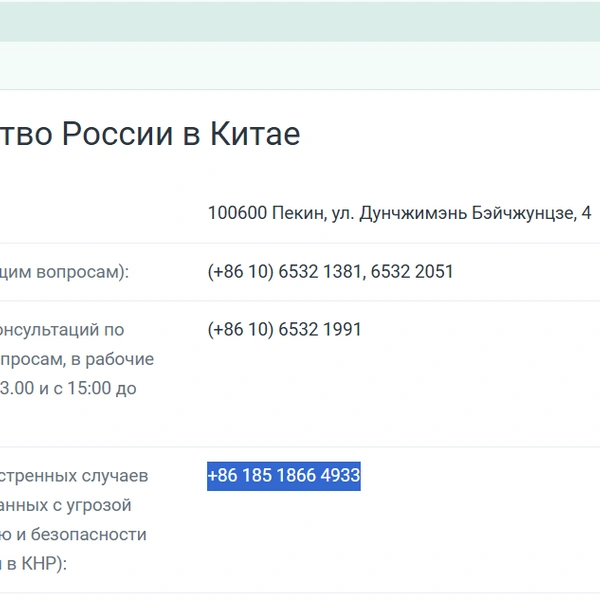Viewport: 600px width, 600px height.
Task: Click the light mint band below the banner
Action: pyautogui.click(x=300, y=65)
